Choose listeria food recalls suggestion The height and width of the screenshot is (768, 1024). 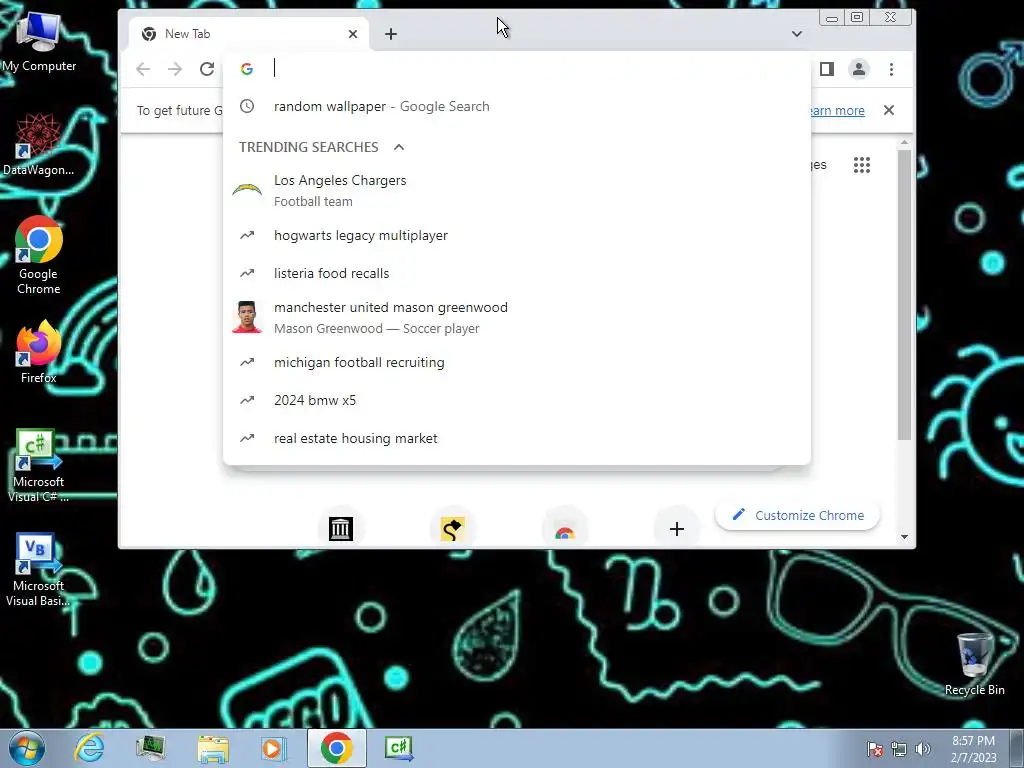[x=517, y=274]
